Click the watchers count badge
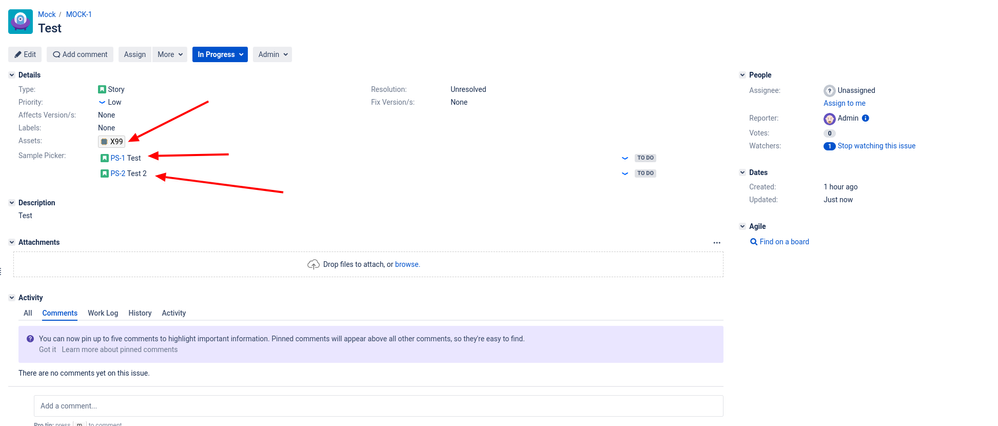998x426 pixels. click(x=829, y=146)
